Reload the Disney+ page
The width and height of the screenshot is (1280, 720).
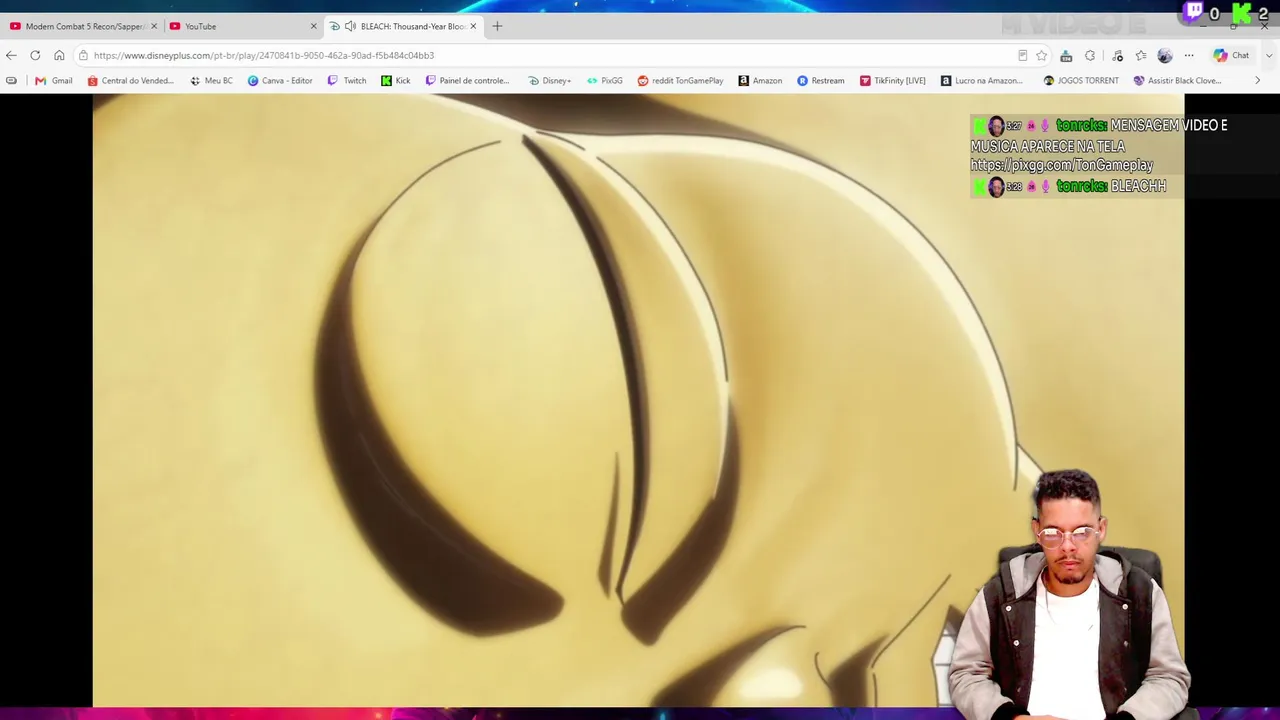pyautogui.click(x=35, y=55)
